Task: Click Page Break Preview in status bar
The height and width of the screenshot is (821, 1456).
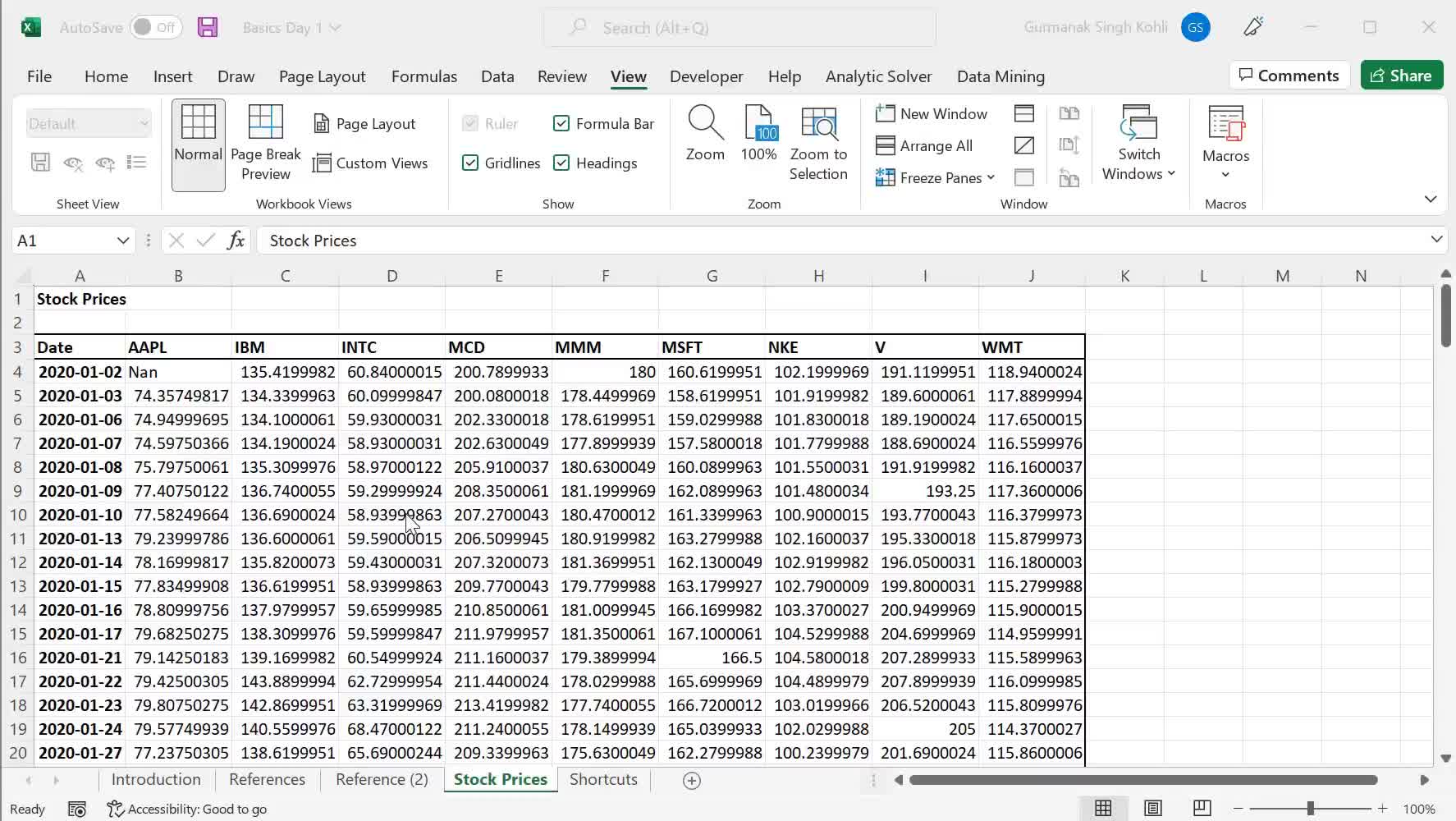Action: [1202, 809]
